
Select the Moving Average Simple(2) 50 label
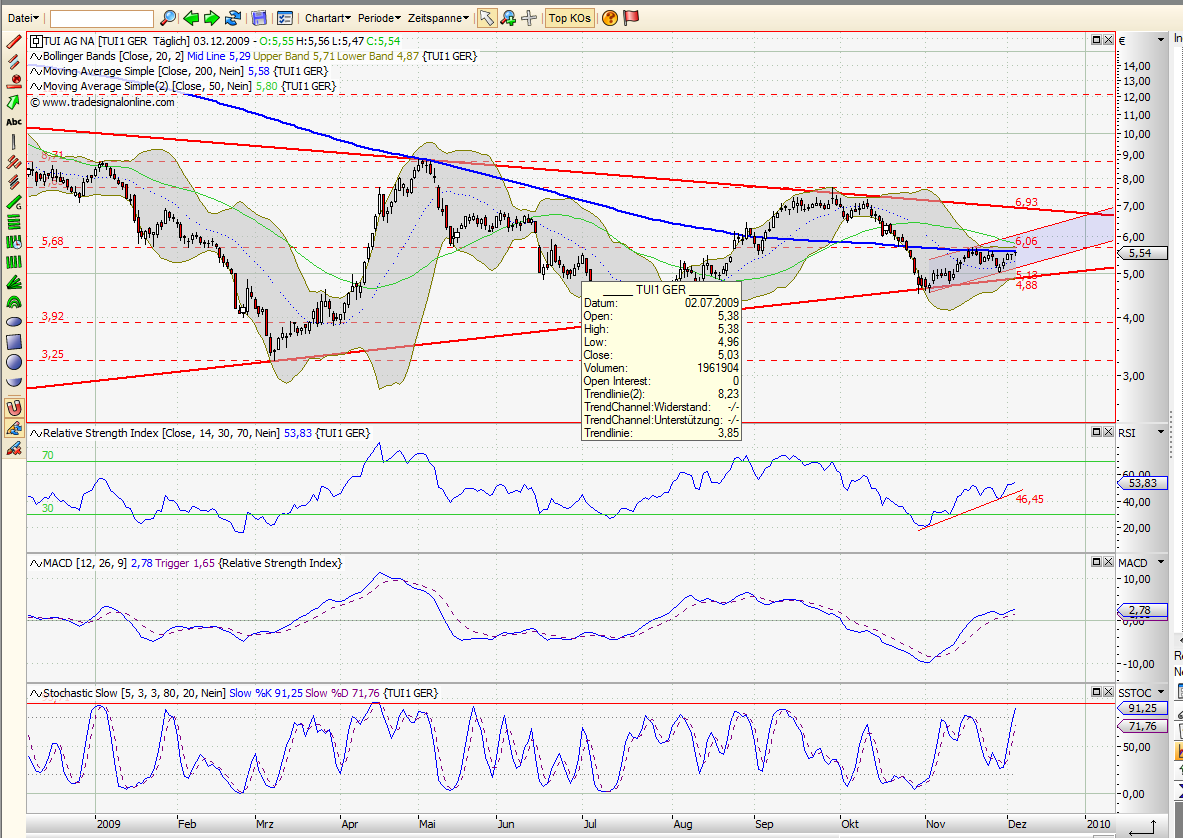click(183, 86)
